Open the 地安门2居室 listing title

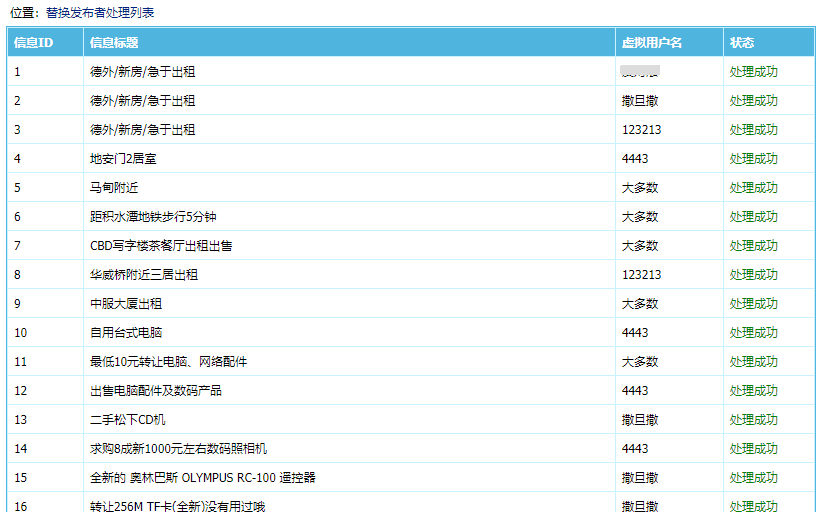point(123,159)
